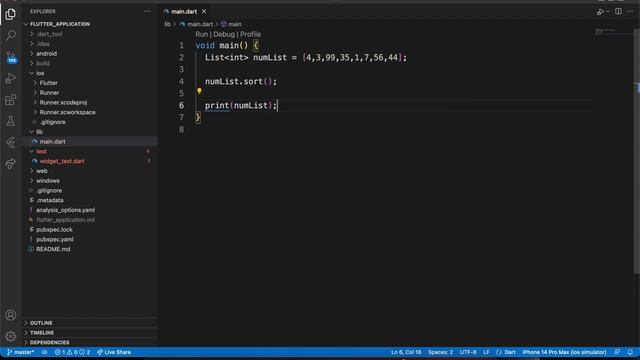
Task: Click the feedback icon in status bar
Action: (x=617, y=352)
